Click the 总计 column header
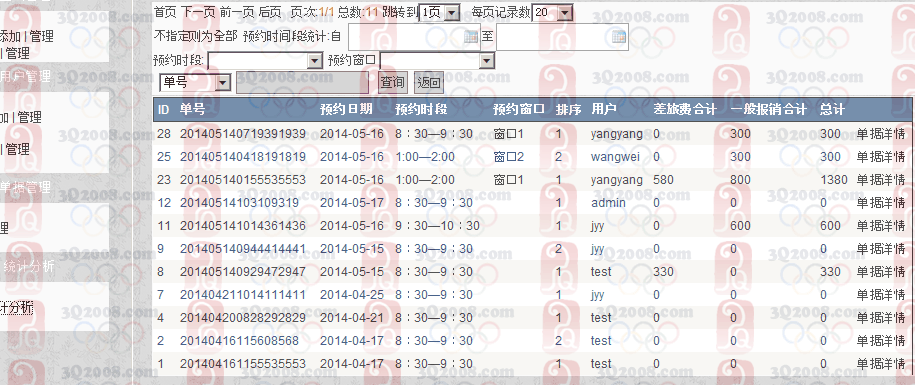This screenshot has width=915, height=385. (x=832, y=109)
